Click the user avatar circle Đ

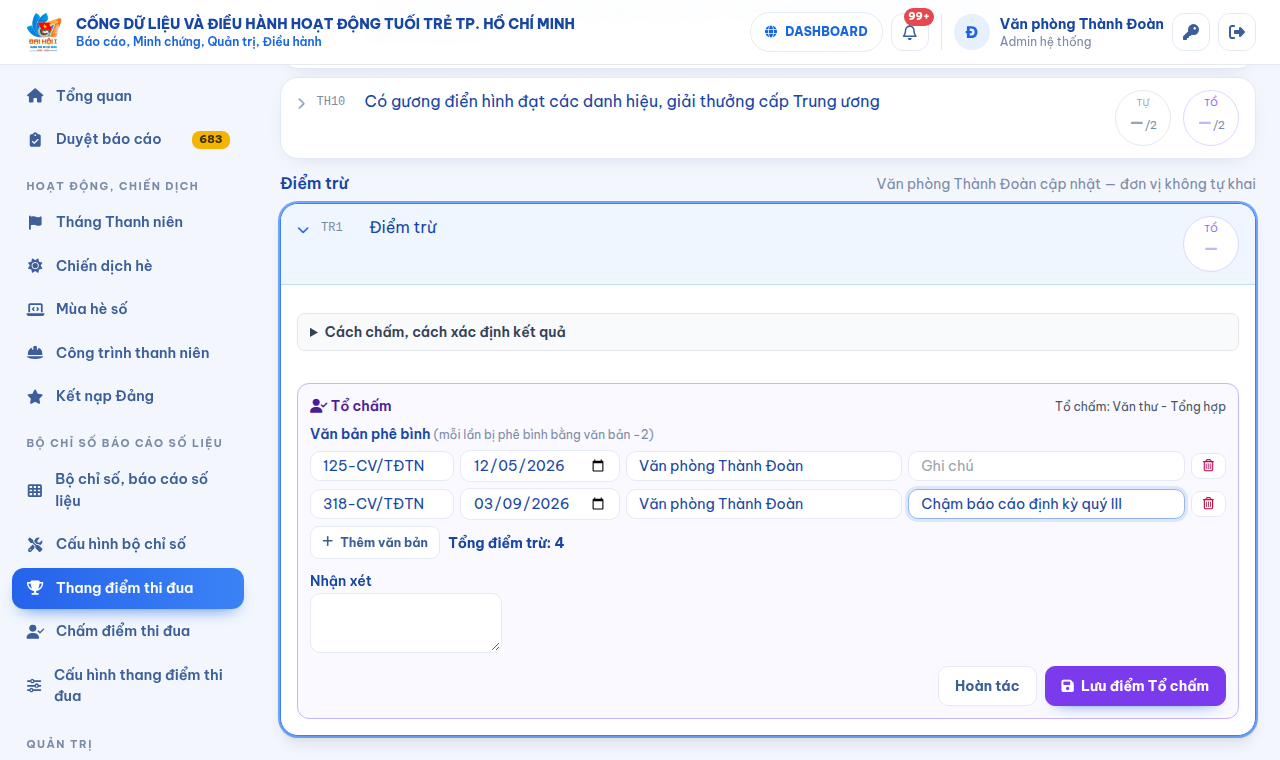click(971, 32)
